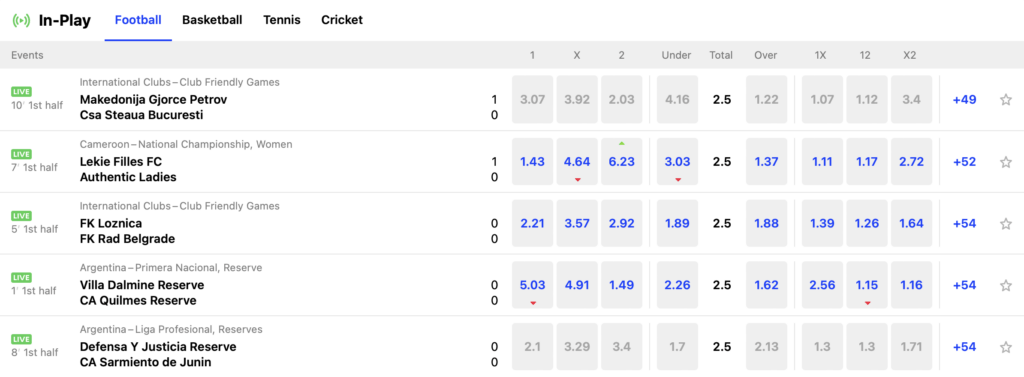Click LIVE badge for Lekie Filles FC
The width and height of the screenshot is (1024, 377).
click(22, 154)
